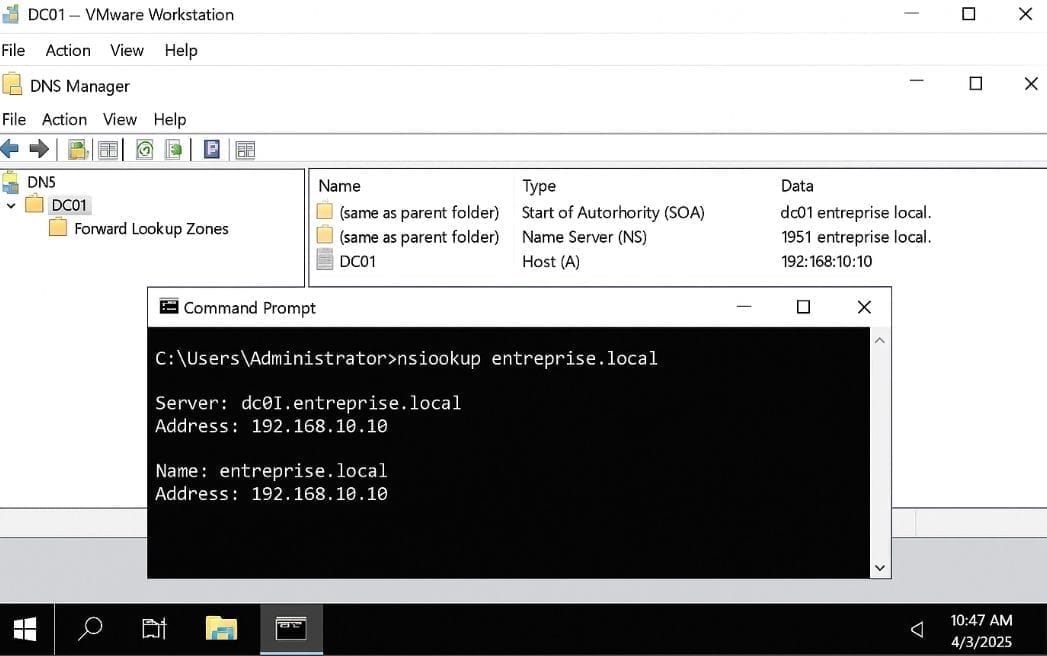Open File Explorer from the taskbar
The width and height of the screenshot is (1047, 656).
coord(221,628)
